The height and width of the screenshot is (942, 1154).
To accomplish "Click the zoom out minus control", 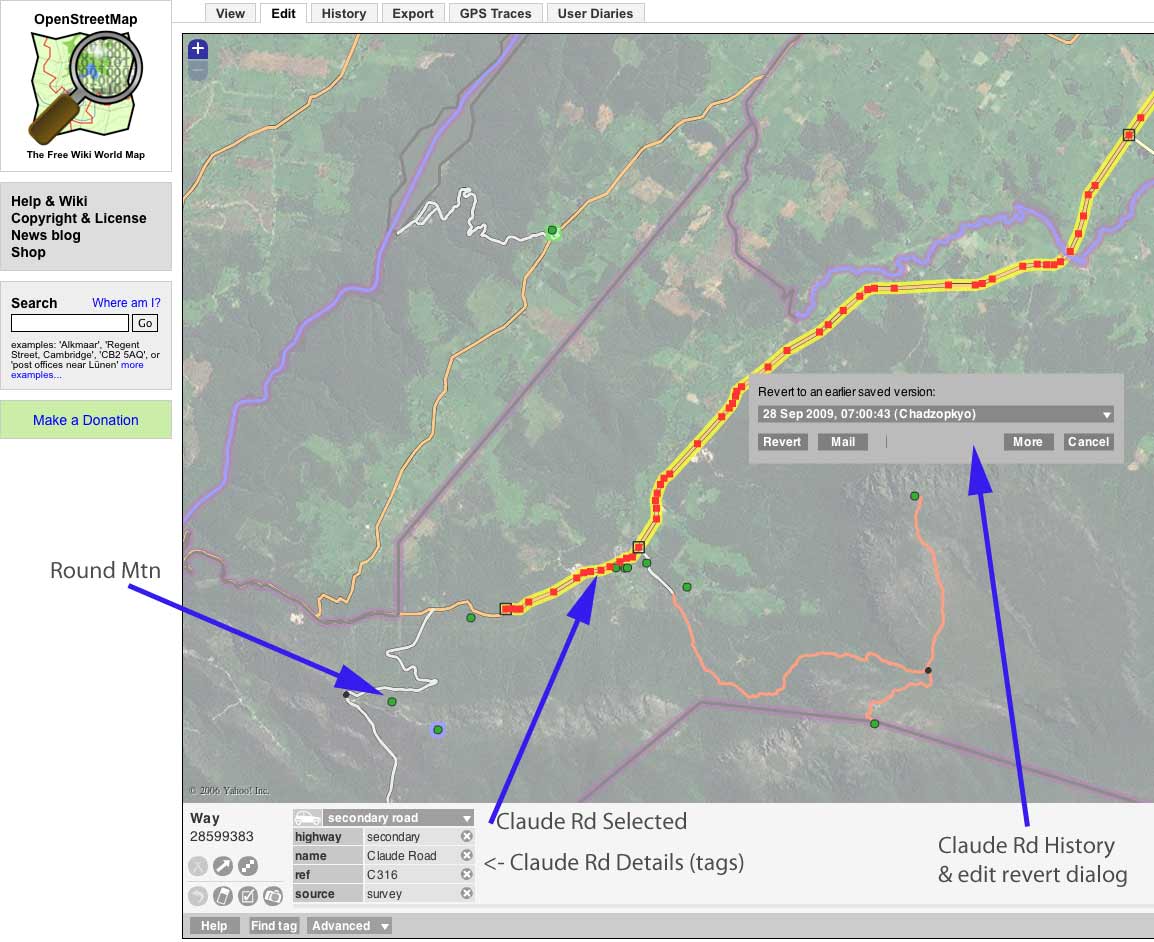I will pyautogui.click(x=198, y=70).
